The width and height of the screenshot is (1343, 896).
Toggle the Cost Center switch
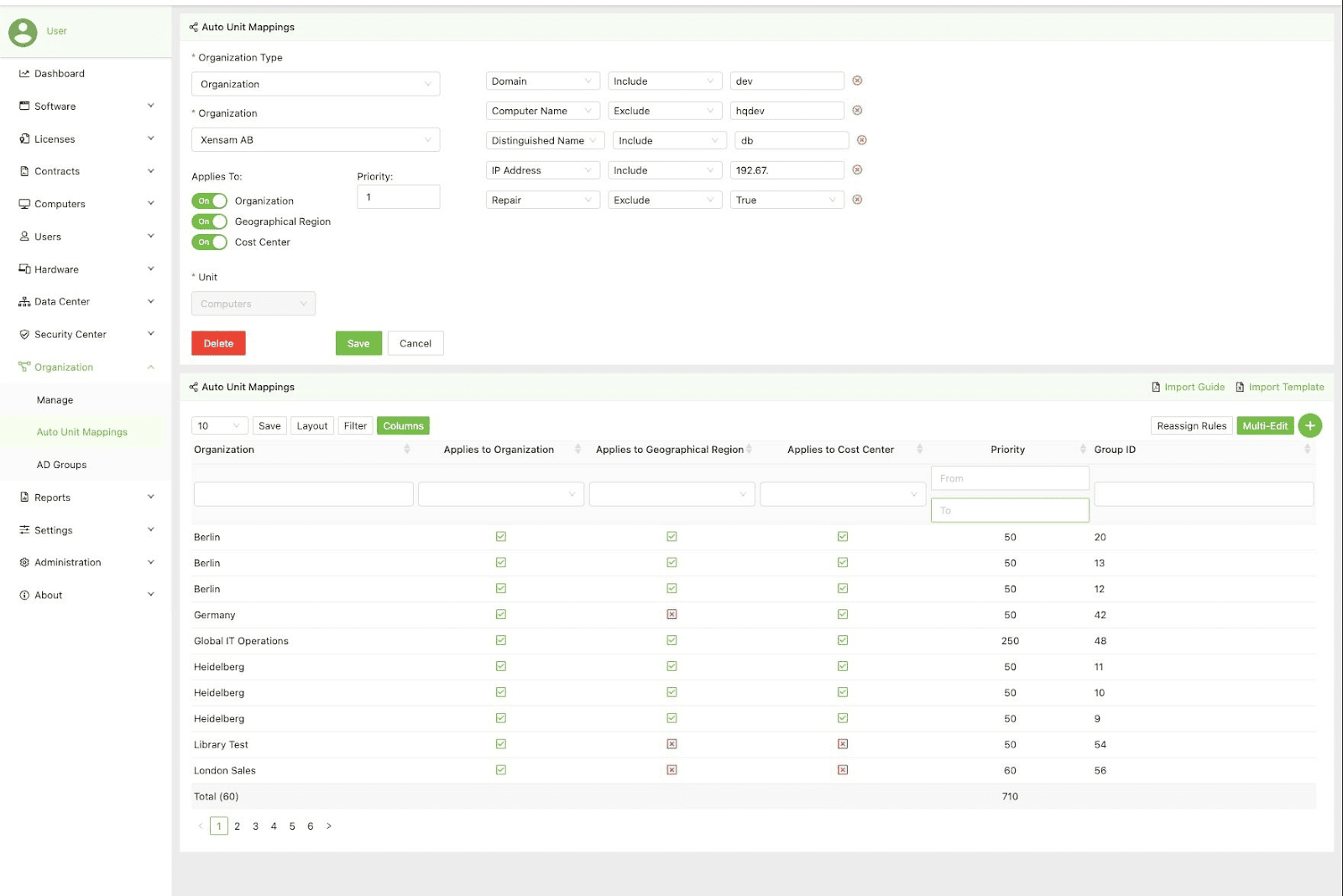click(209, 242)
